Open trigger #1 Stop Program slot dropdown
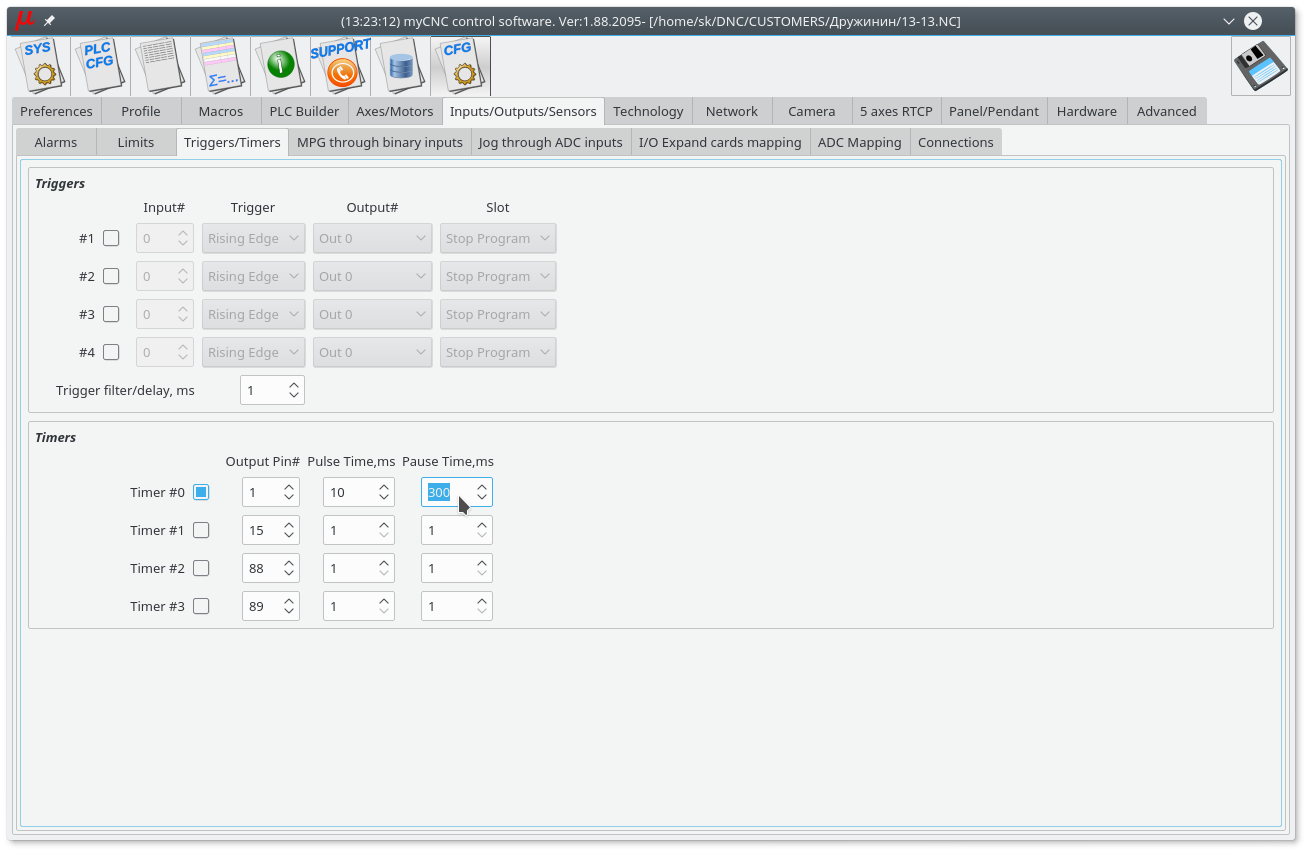 pos(498,238)
